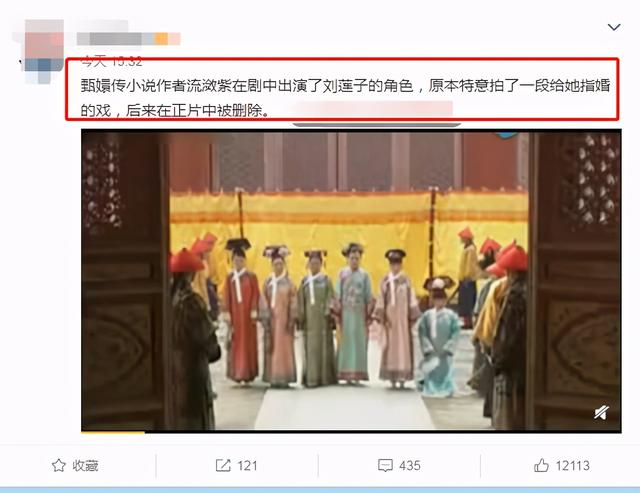Unmute the video using the speaker icon

click(x=601, y=413)
